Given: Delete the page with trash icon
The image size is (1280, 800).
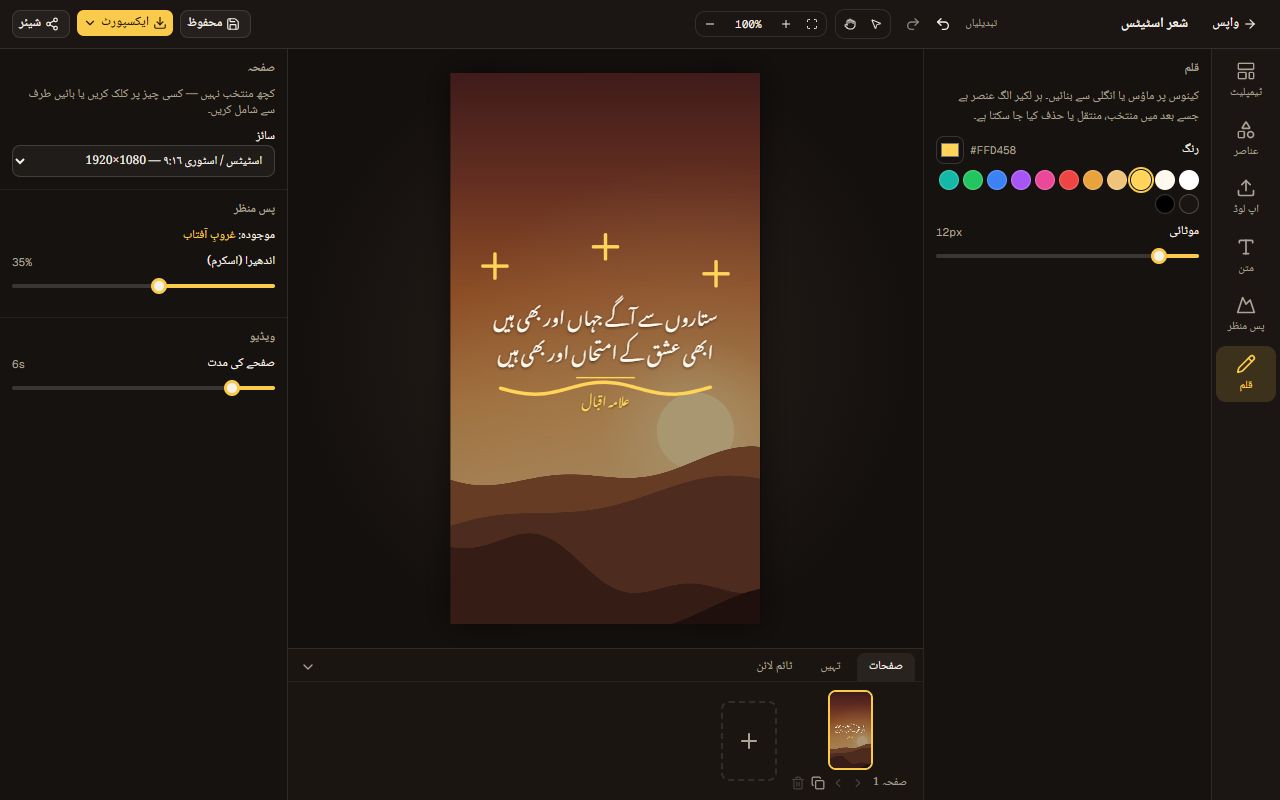Looking at the screenshot, I should [798, 783].
